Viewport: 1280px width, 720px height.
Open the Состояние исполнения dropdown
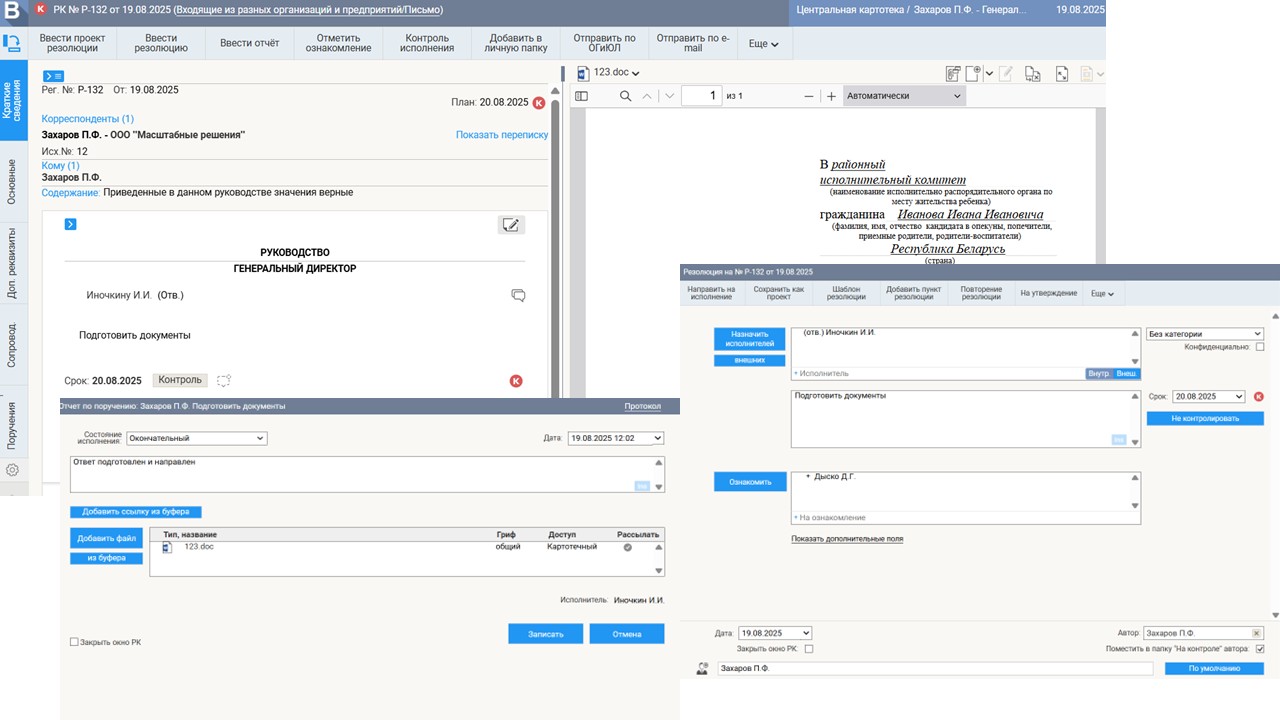[x=196, y=438]
